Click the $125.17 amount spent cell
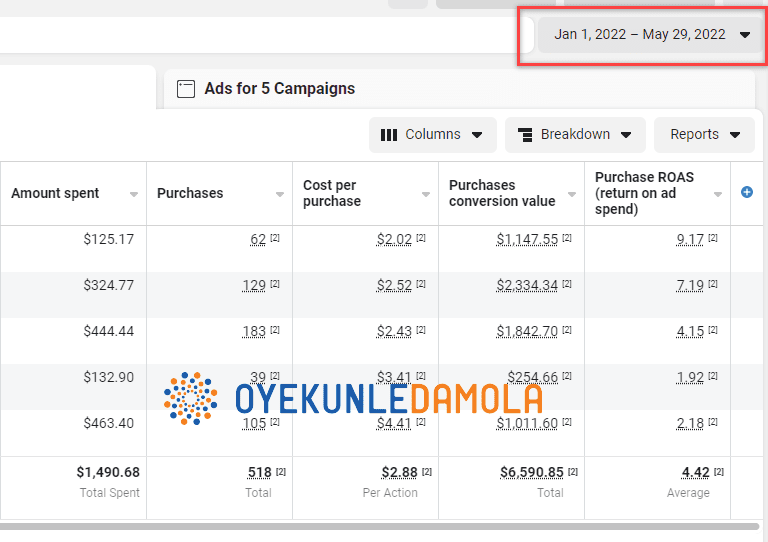This screenshot has width=768, height=542. 108,239
